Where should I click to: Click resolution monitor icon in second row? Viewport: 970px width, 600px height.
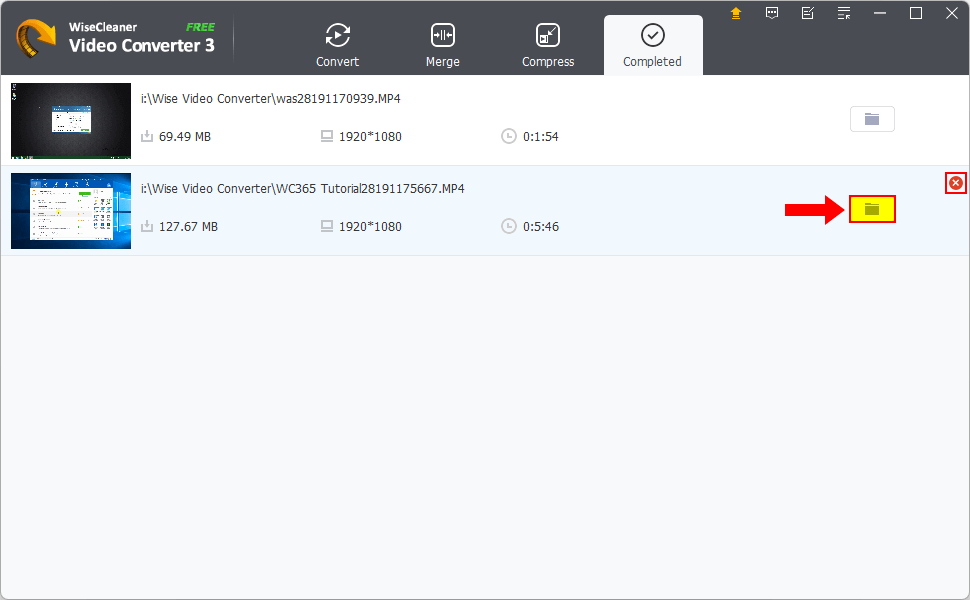(327, 227)
